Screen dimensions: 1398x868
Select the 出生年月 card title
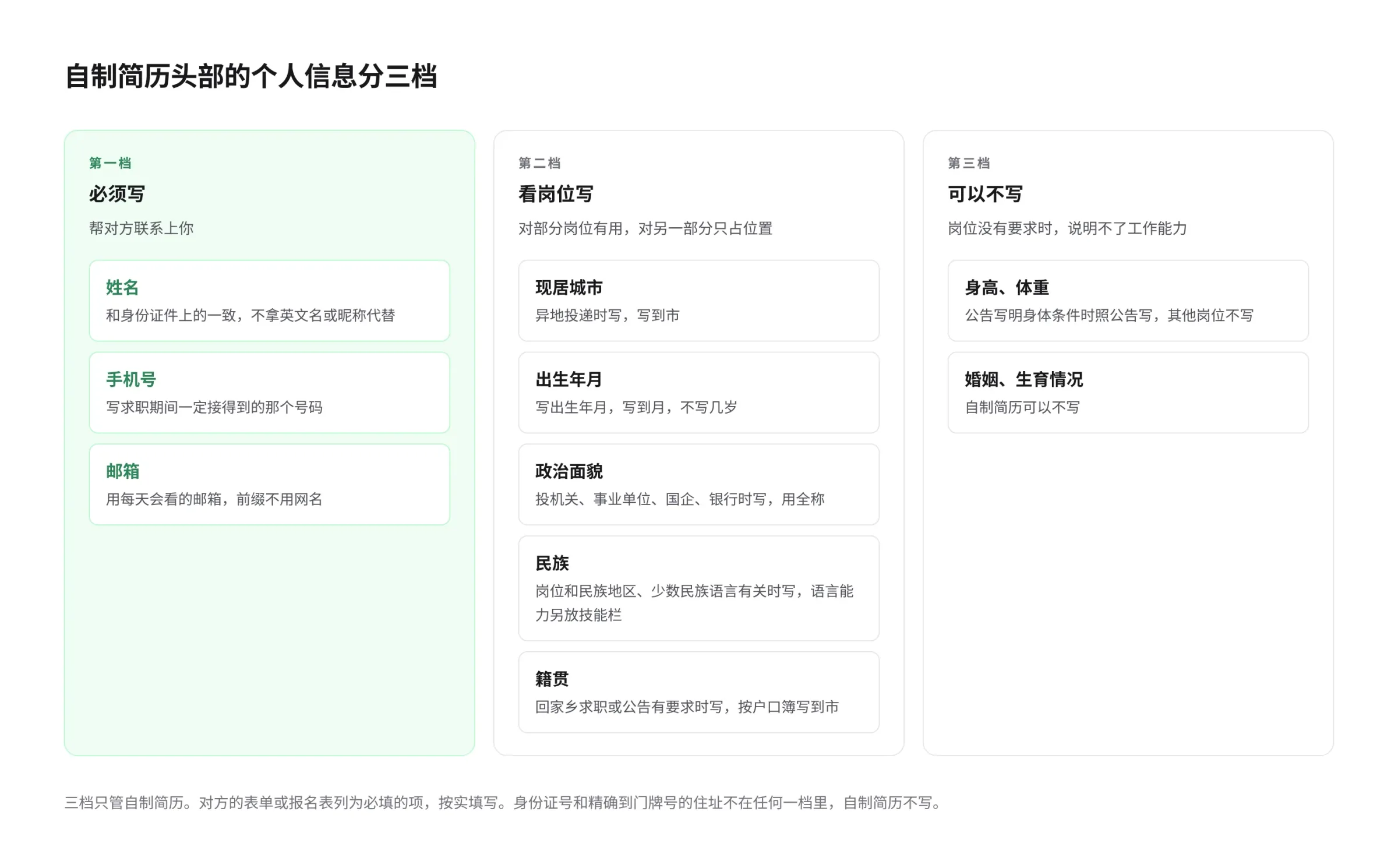coord(569,379)
